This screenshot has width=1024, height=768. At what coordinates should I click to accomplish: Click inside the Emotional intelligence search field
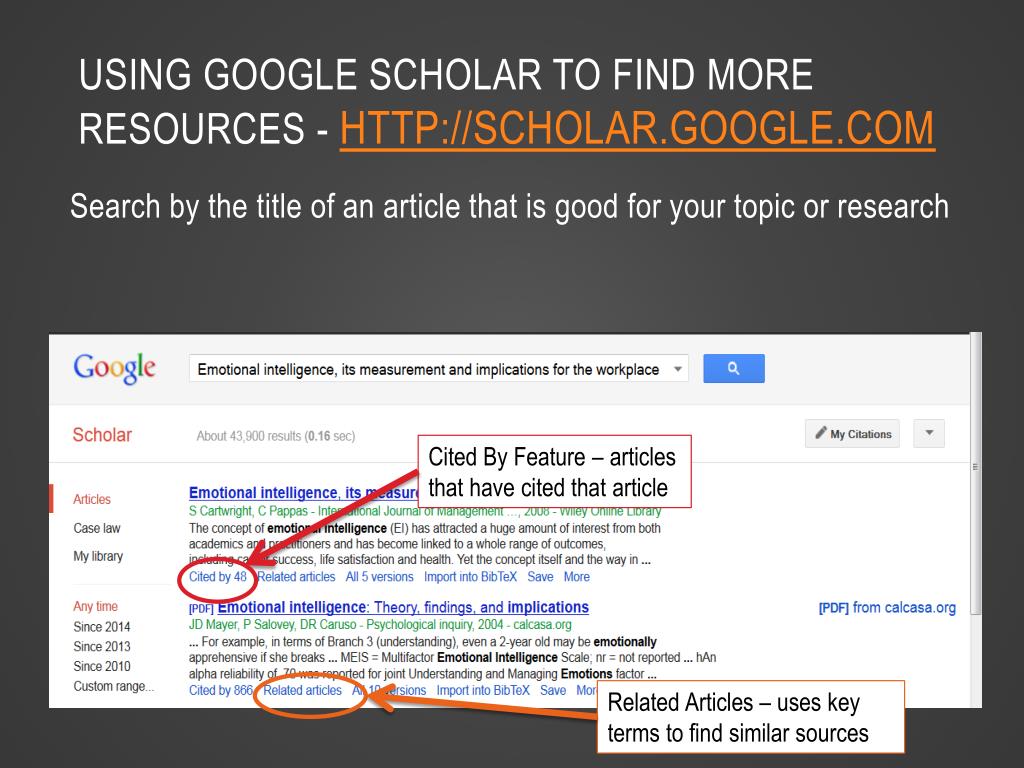tap(428, 369)
